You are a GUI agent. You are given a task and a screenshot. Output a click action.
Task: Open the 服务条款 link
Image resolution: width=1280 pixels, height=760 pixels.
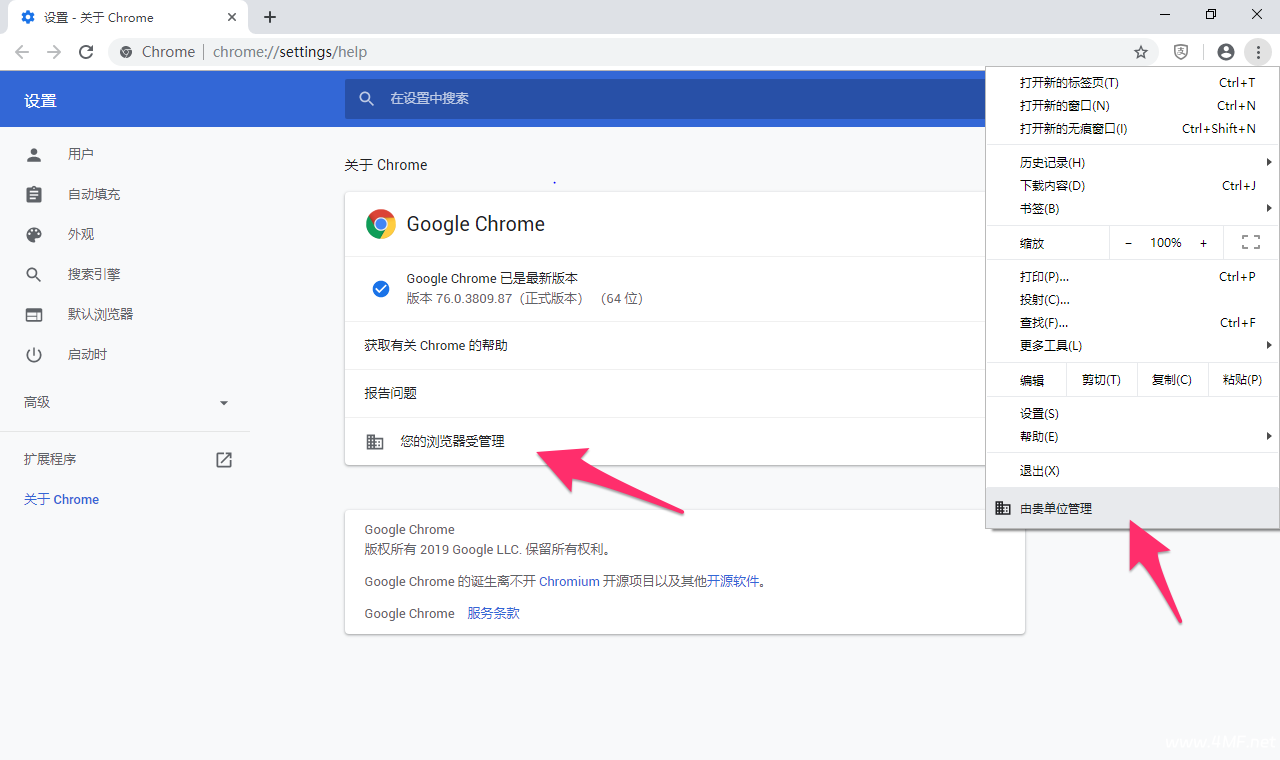point(493,614)
